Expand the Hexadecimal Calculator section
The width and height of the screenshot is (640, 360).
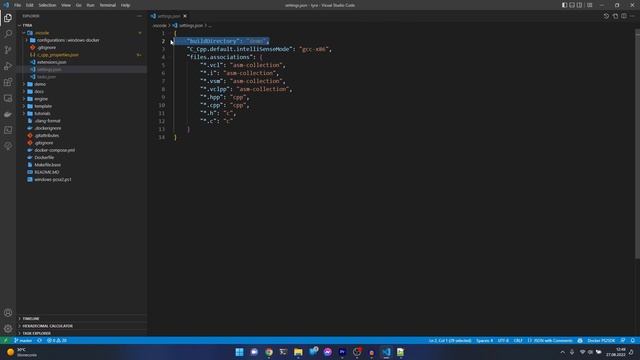coord(82,326)
